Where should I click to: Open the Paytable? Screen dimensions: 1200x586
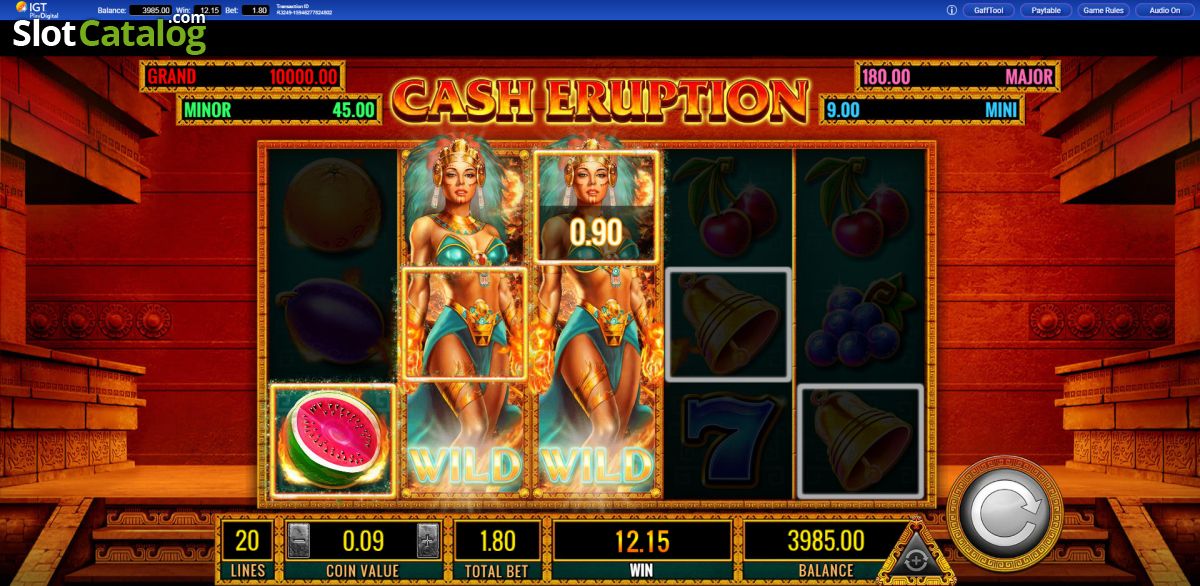1046,10
